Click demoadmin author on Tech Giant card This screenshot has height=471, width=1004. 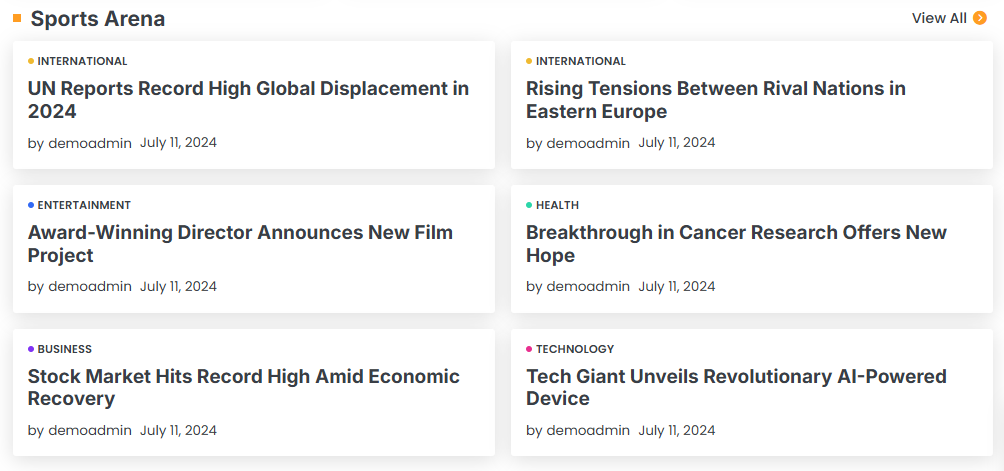588,430
